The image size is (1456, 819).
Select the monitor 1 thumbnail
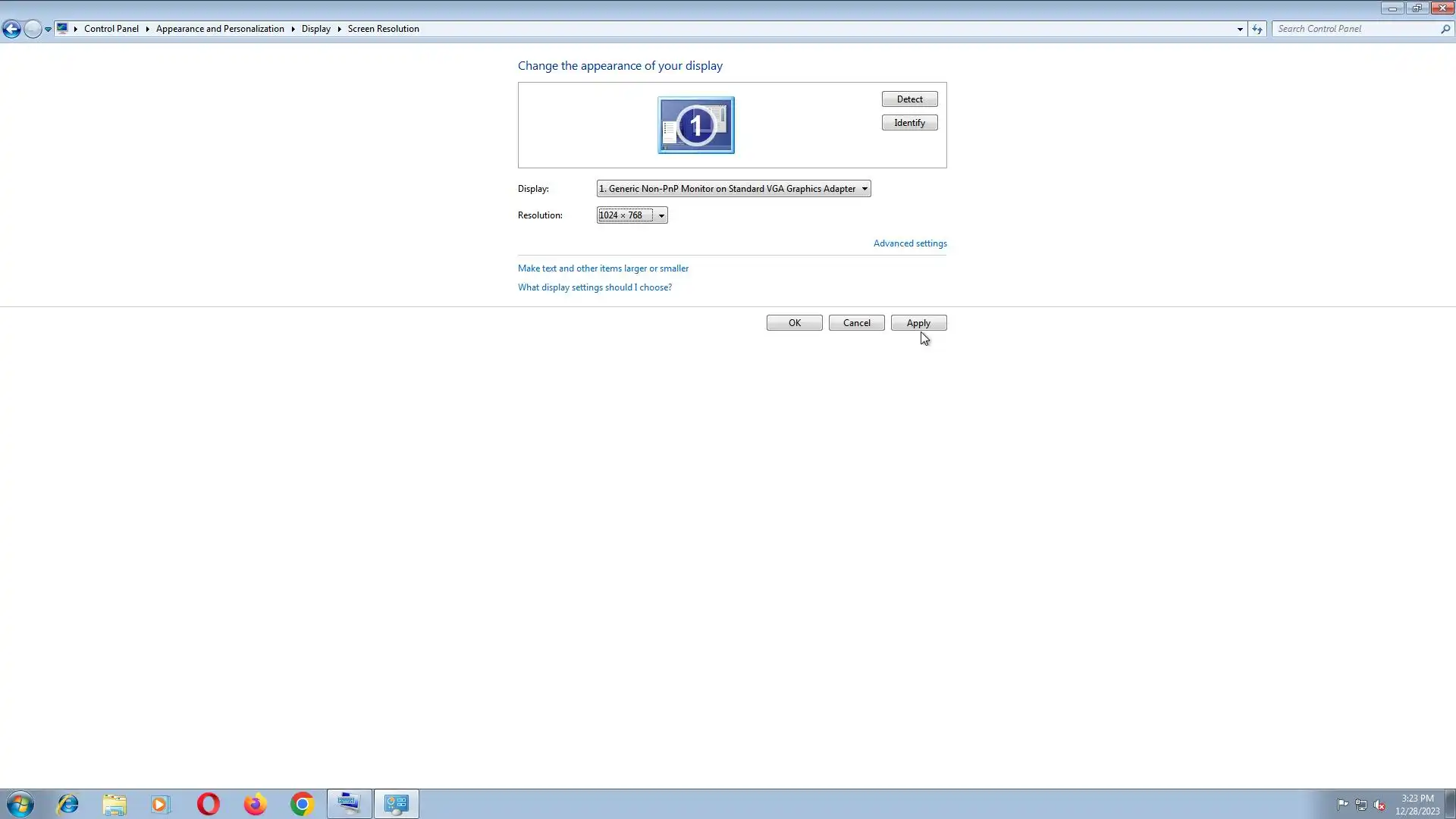click(695, 125)
